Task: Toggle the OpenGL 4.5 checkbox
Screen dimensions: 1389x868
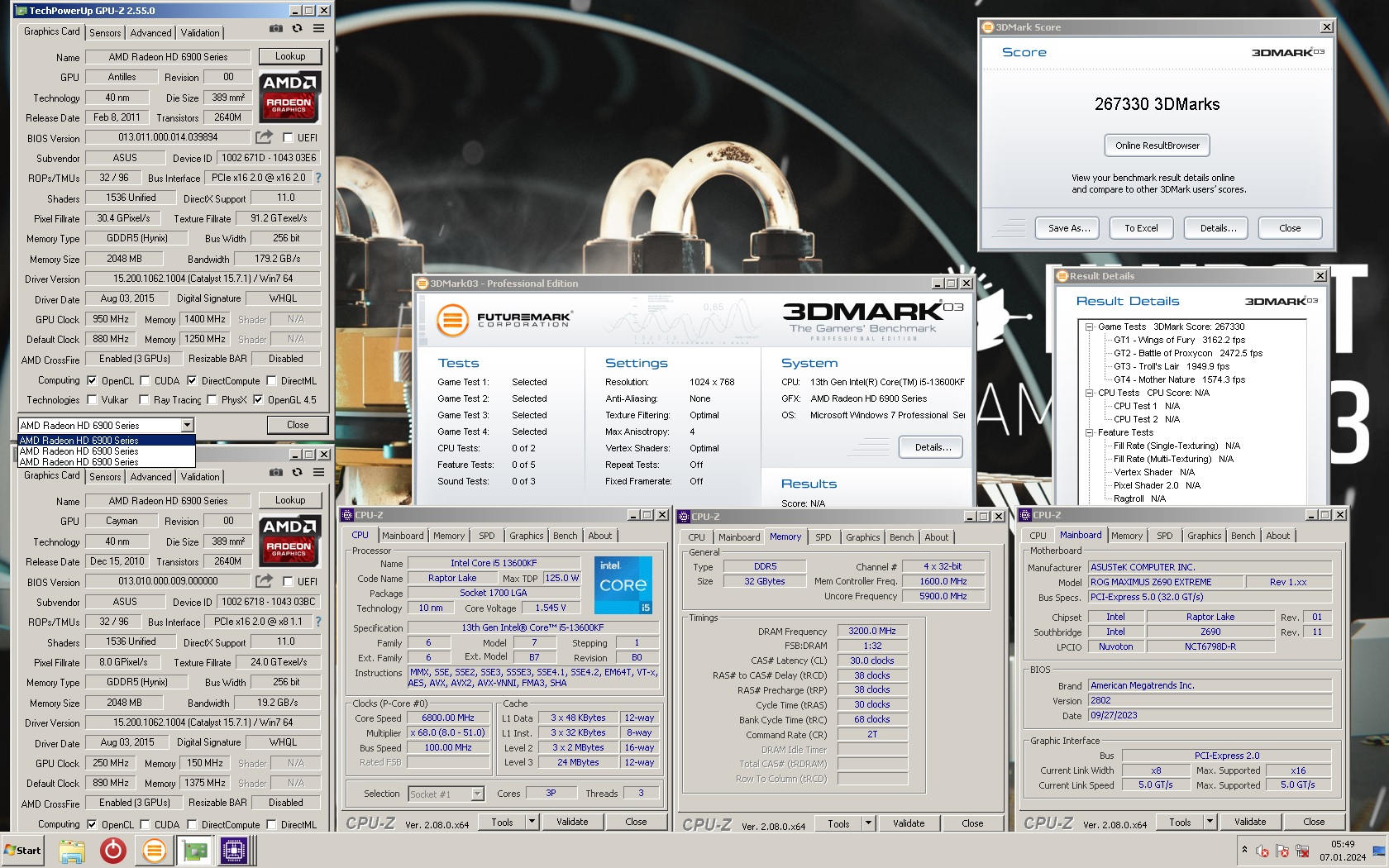Action: pyautogui.click(x=258, y=400)
